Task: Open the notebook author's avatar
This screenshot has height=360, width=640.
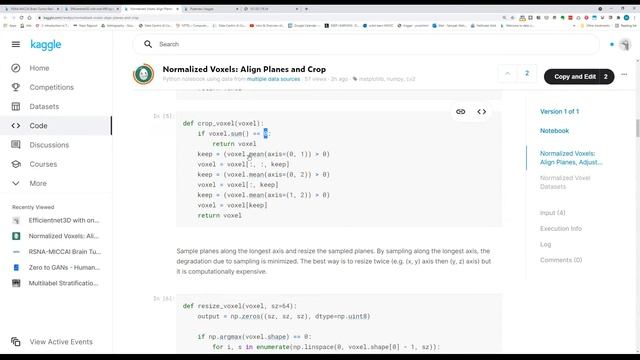Action: [143, 74]
